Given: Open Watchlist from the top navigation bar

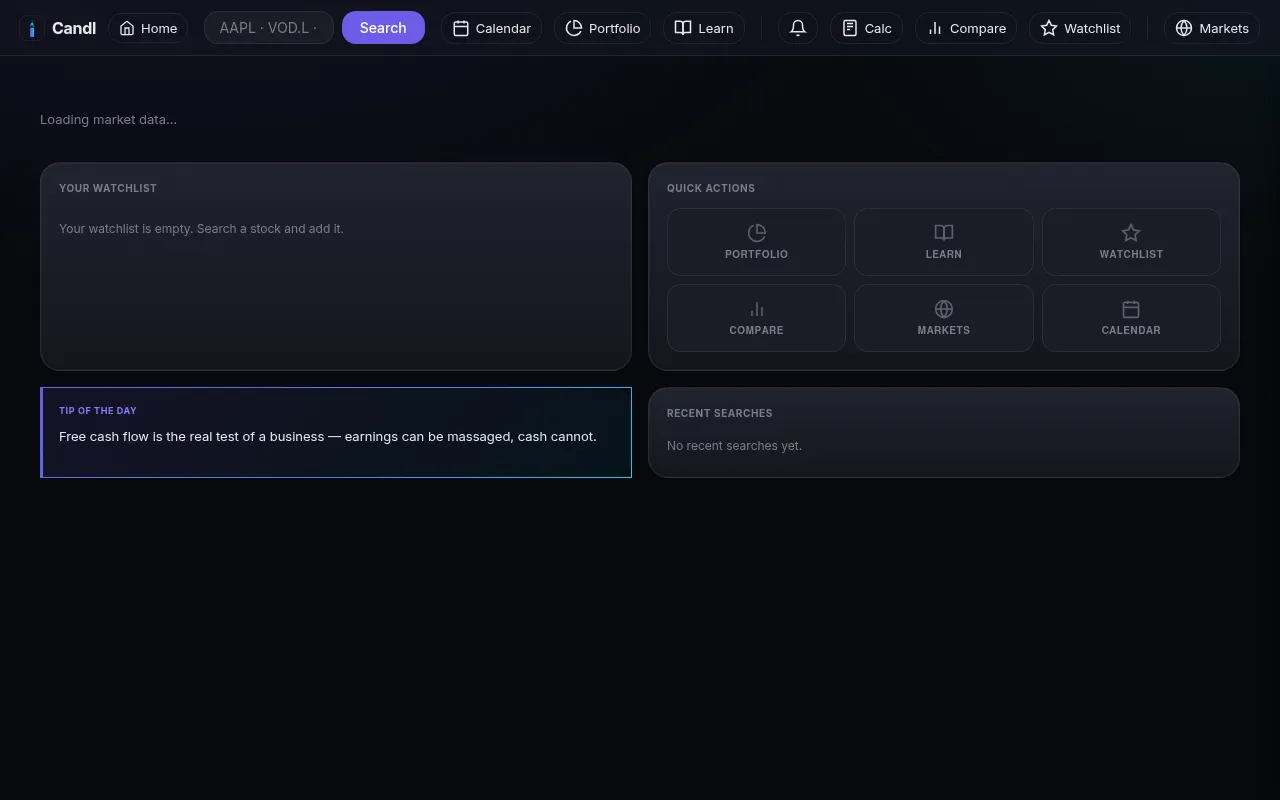Looking at the screenshot, I should pos(1080,28).
